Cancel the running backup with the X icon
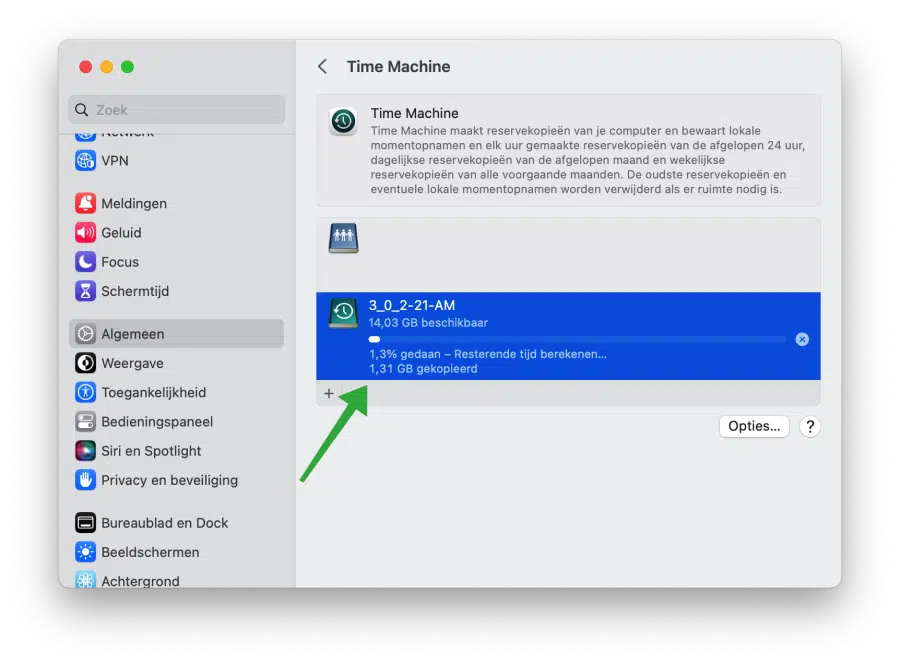 (x=802, y=340)
